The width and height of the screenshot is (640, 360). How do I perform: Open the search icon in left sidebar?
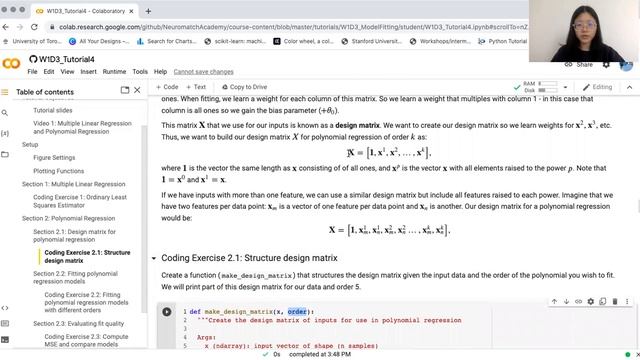[5, 113]
